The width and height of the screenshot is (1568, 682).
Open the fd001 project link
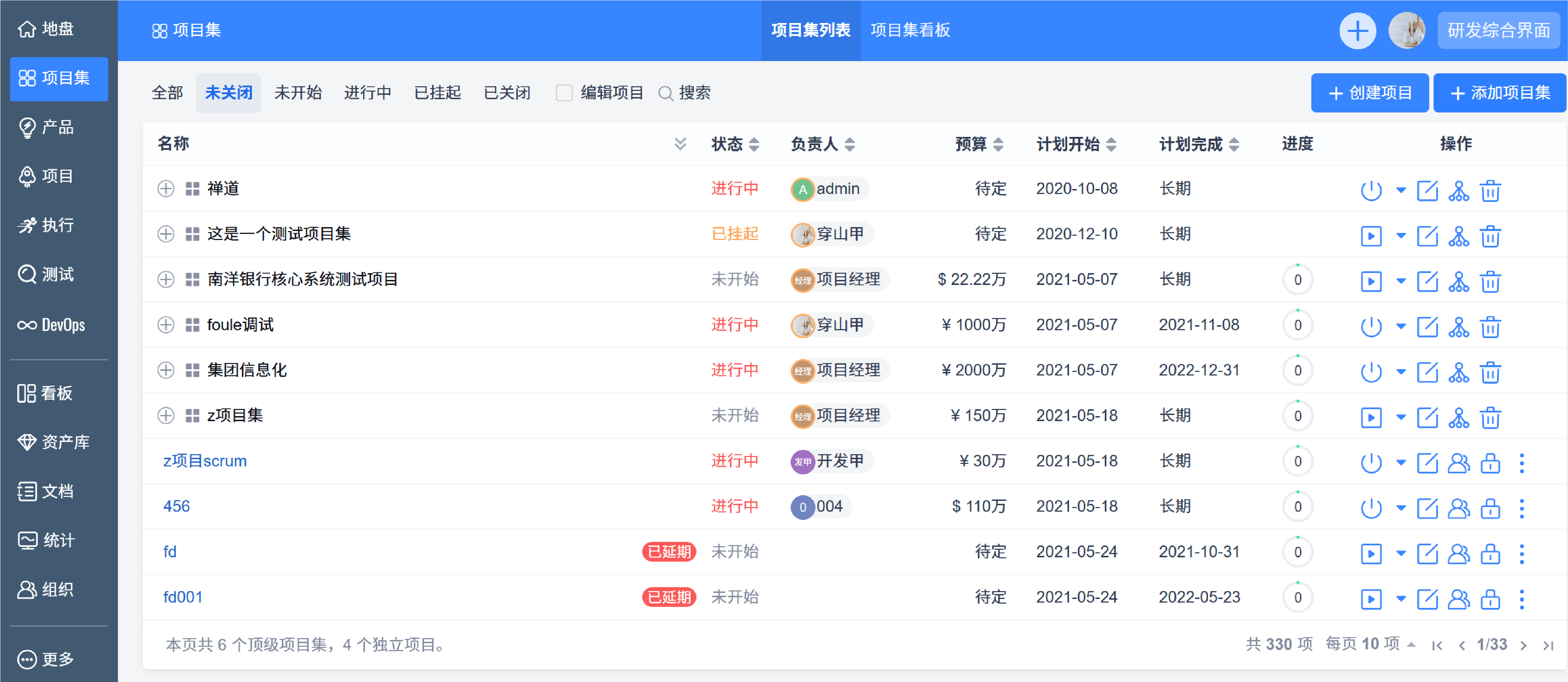click(x=183, y=597)
